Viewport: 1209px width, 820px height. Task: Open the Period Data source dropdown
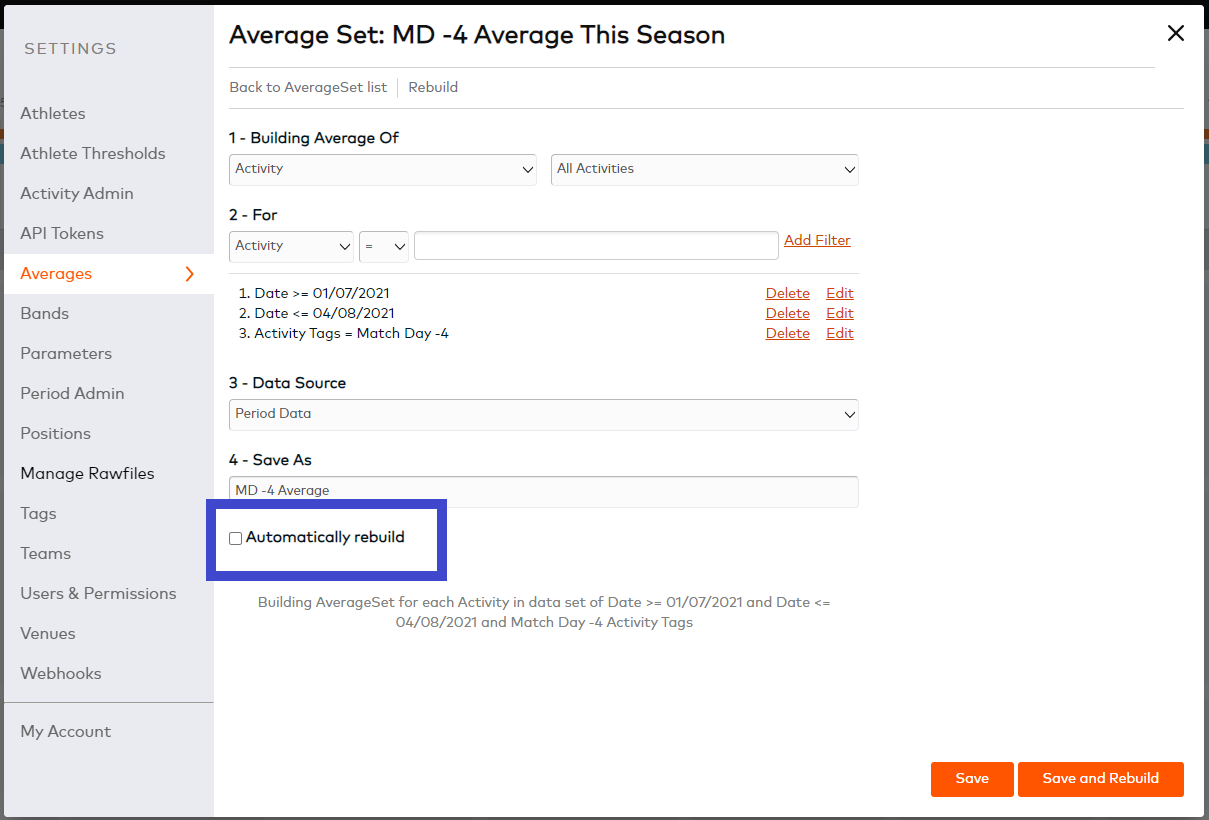click(x=544, y=414)
